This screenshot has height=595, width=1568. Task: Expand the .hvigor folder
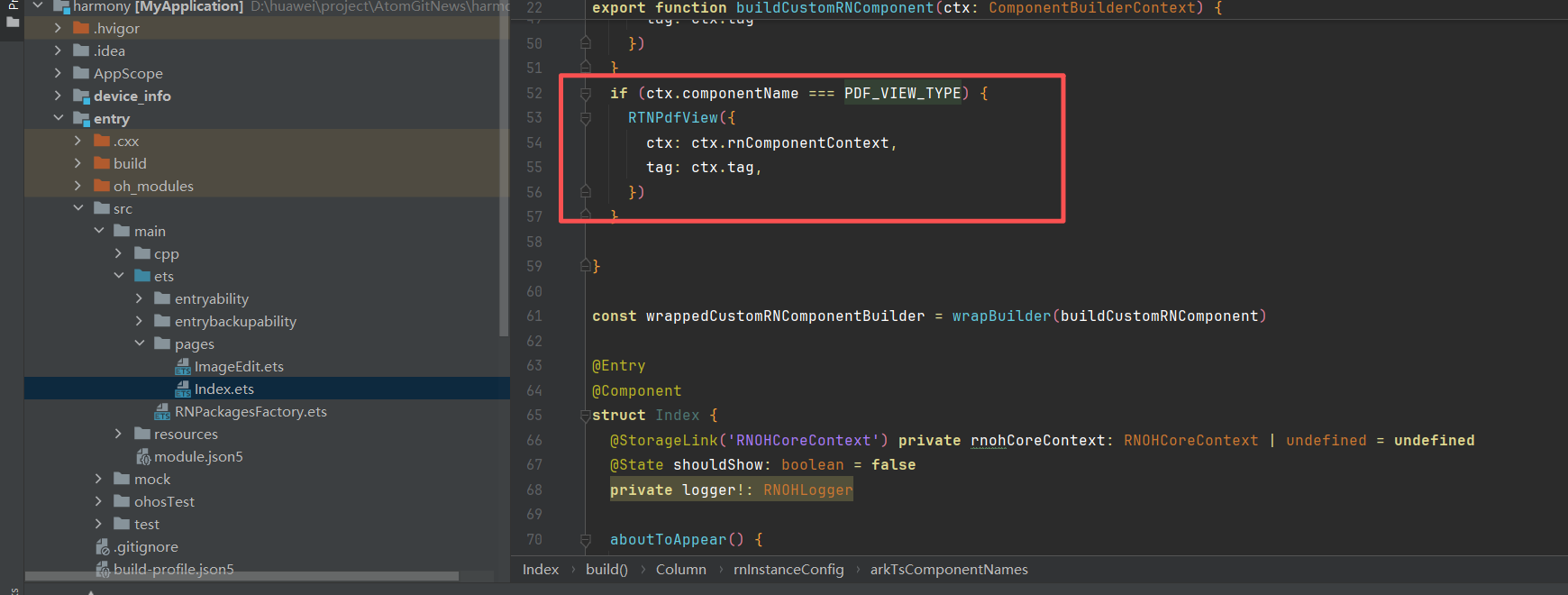(59, 28)
